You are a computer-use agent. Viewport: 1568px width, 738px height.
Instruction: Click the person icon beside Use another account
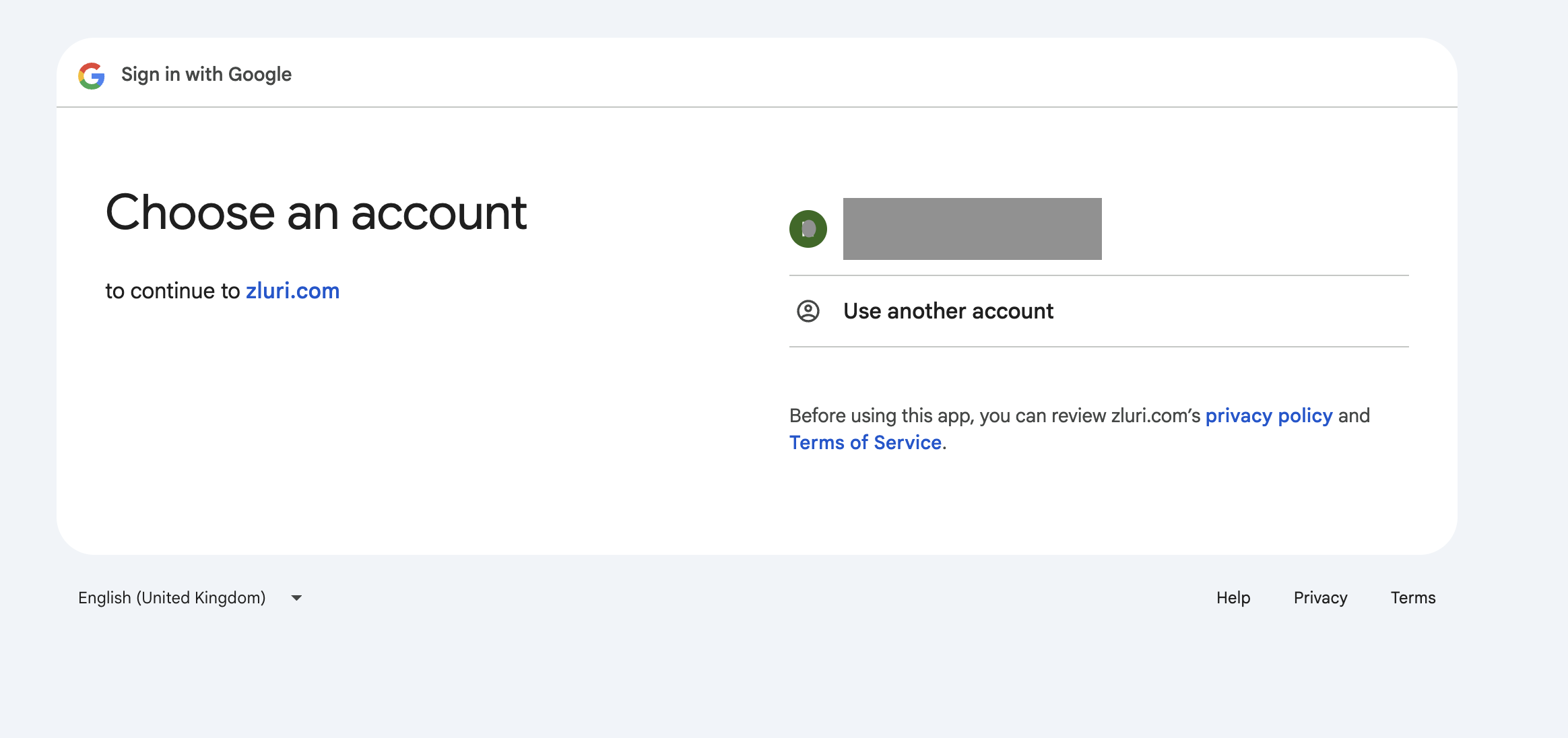point(809,311)
